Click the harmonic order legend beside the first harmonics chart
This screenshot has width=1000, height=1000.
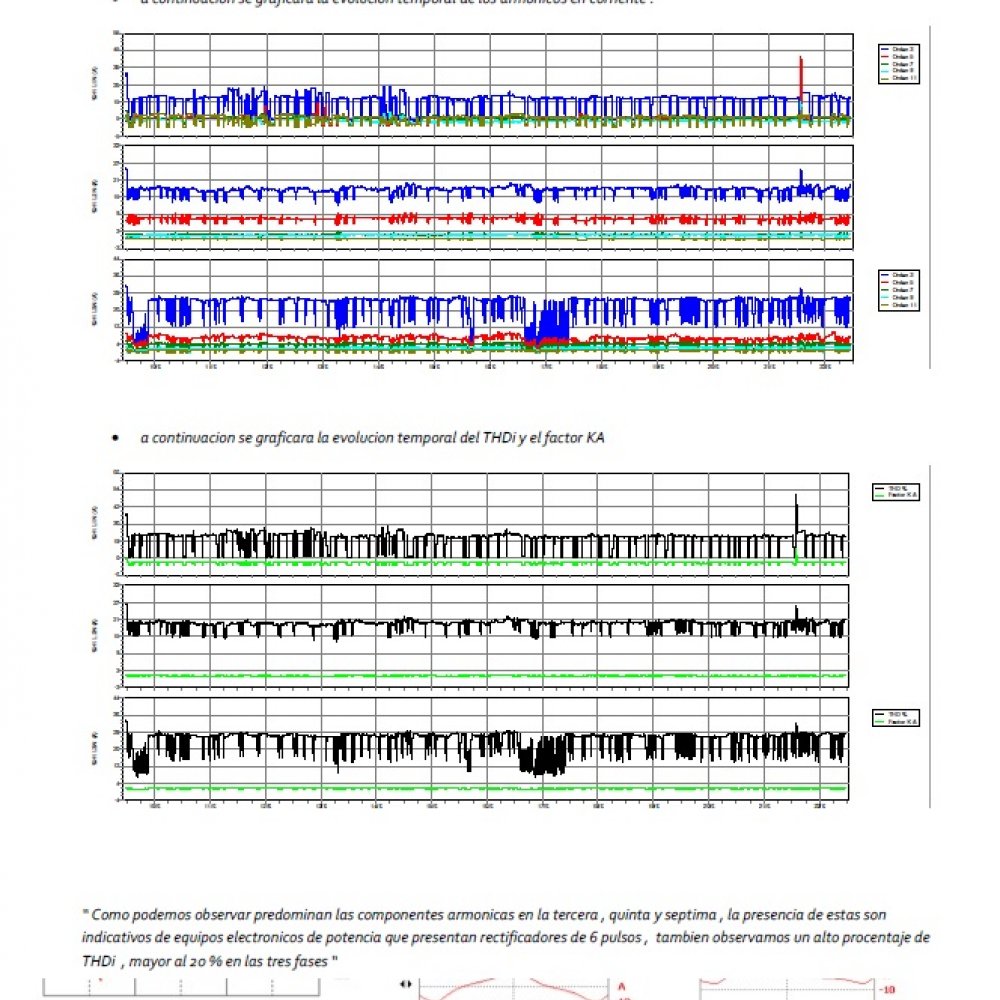click(x=899, y=64)
